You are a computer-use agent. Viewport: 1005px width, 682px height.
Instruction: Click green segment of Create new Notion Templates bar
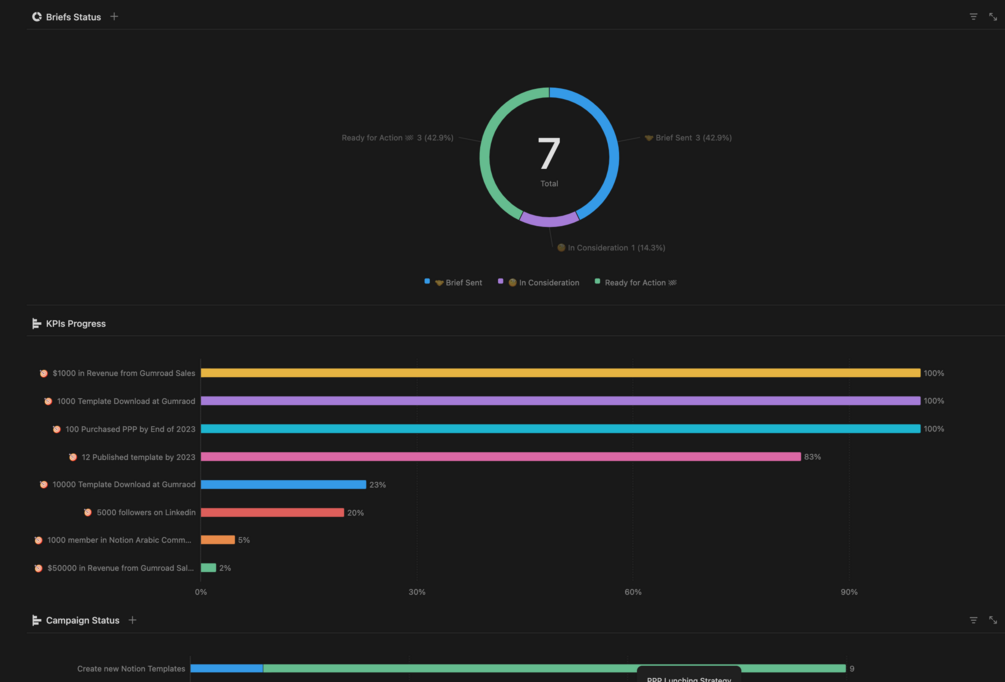[x=554, y=669]
